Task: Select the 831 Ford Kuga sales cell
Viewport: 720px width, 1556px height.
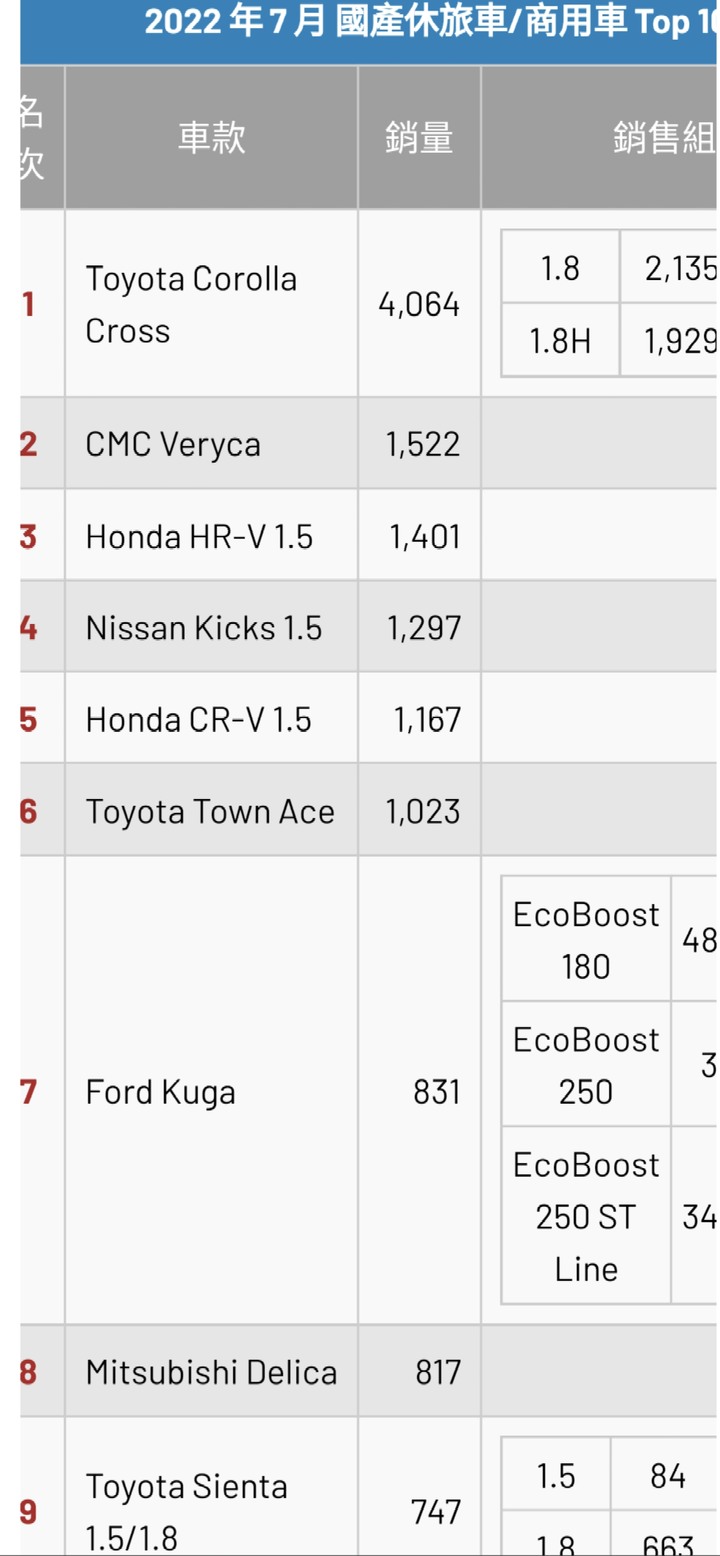Action: click(x=419, y=1091)
